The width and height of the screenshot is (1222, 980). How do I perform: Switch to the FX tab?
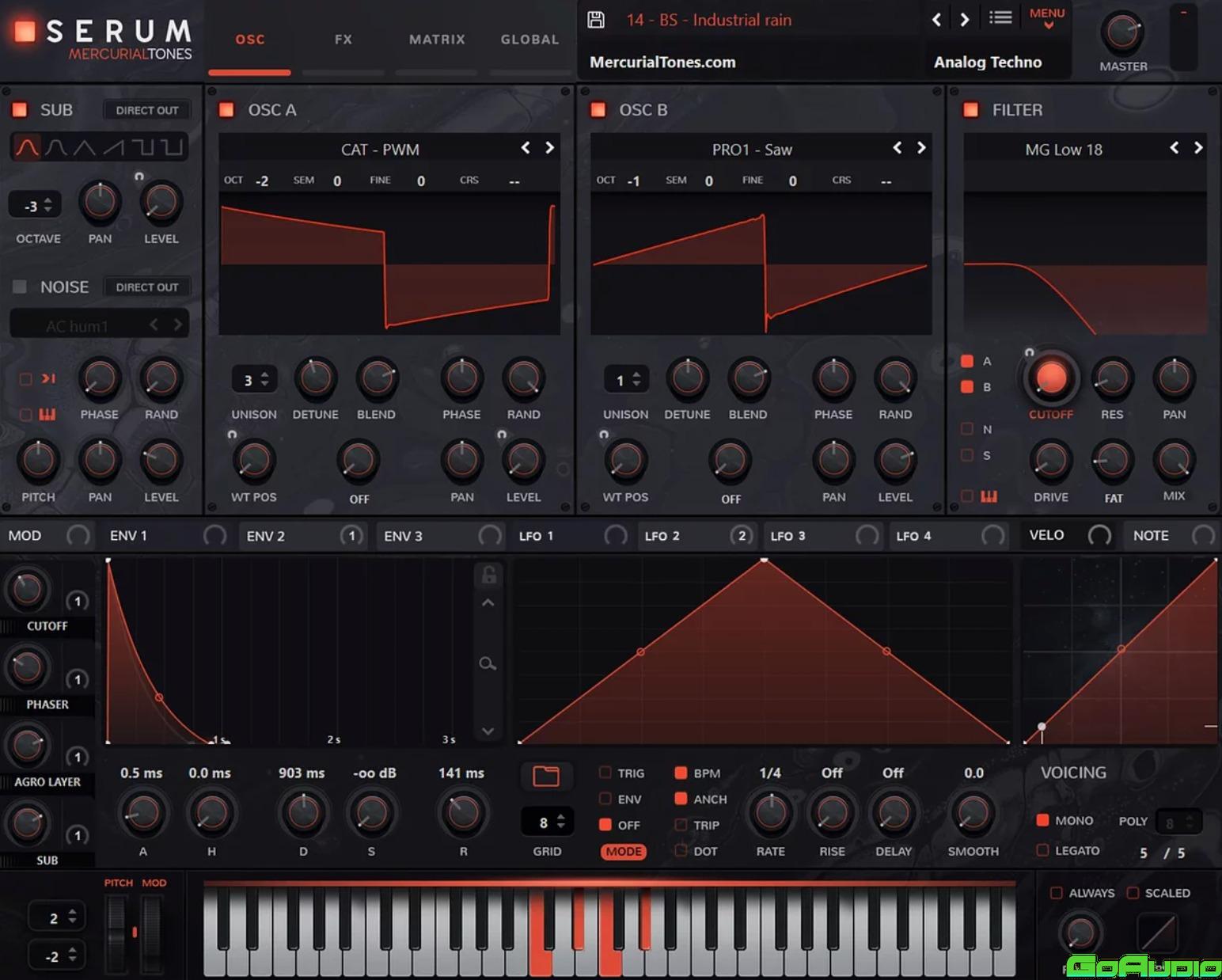coord(343,40)
